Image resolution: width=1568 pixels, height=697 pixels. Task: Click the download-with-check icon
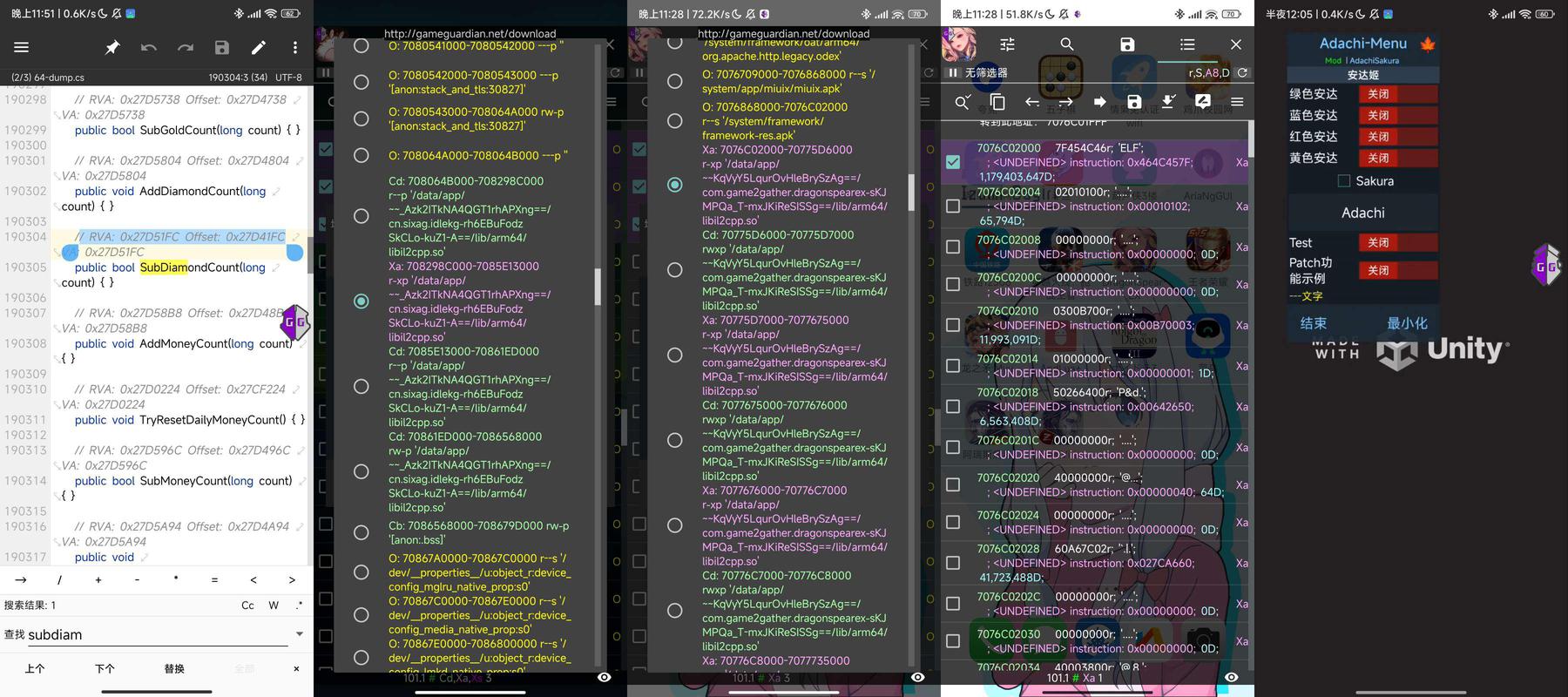coord(1168,102)
